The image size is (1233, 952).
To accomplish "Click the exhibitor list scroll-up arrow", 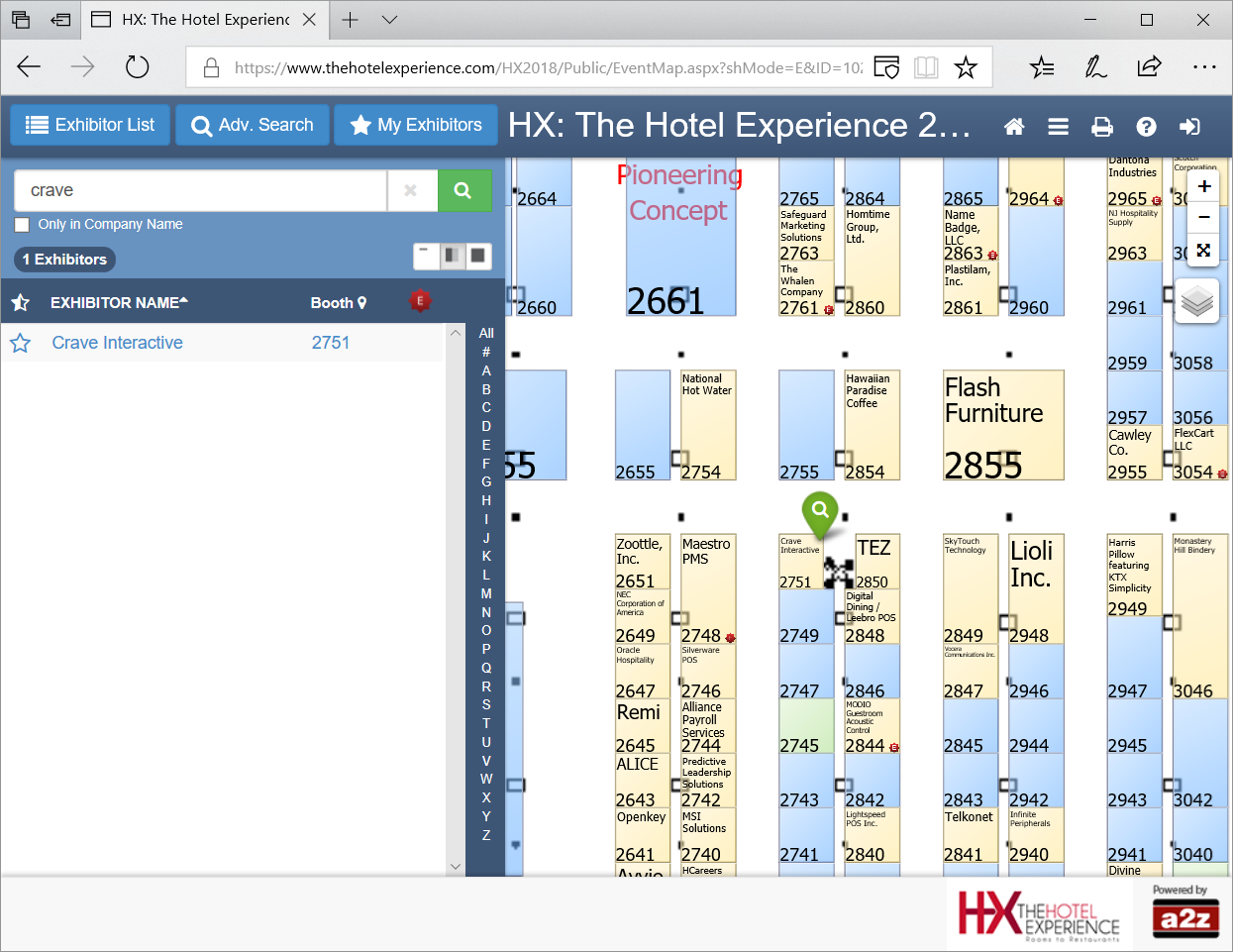I will [x=456, y=333].
